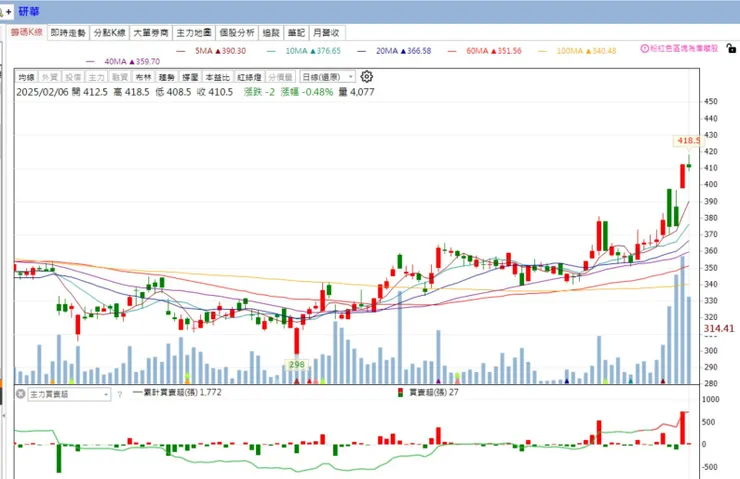The image size is (740, 479).
Task: Click the date 2025/02/06 in the quote line
Action: [x=42, y=92]
